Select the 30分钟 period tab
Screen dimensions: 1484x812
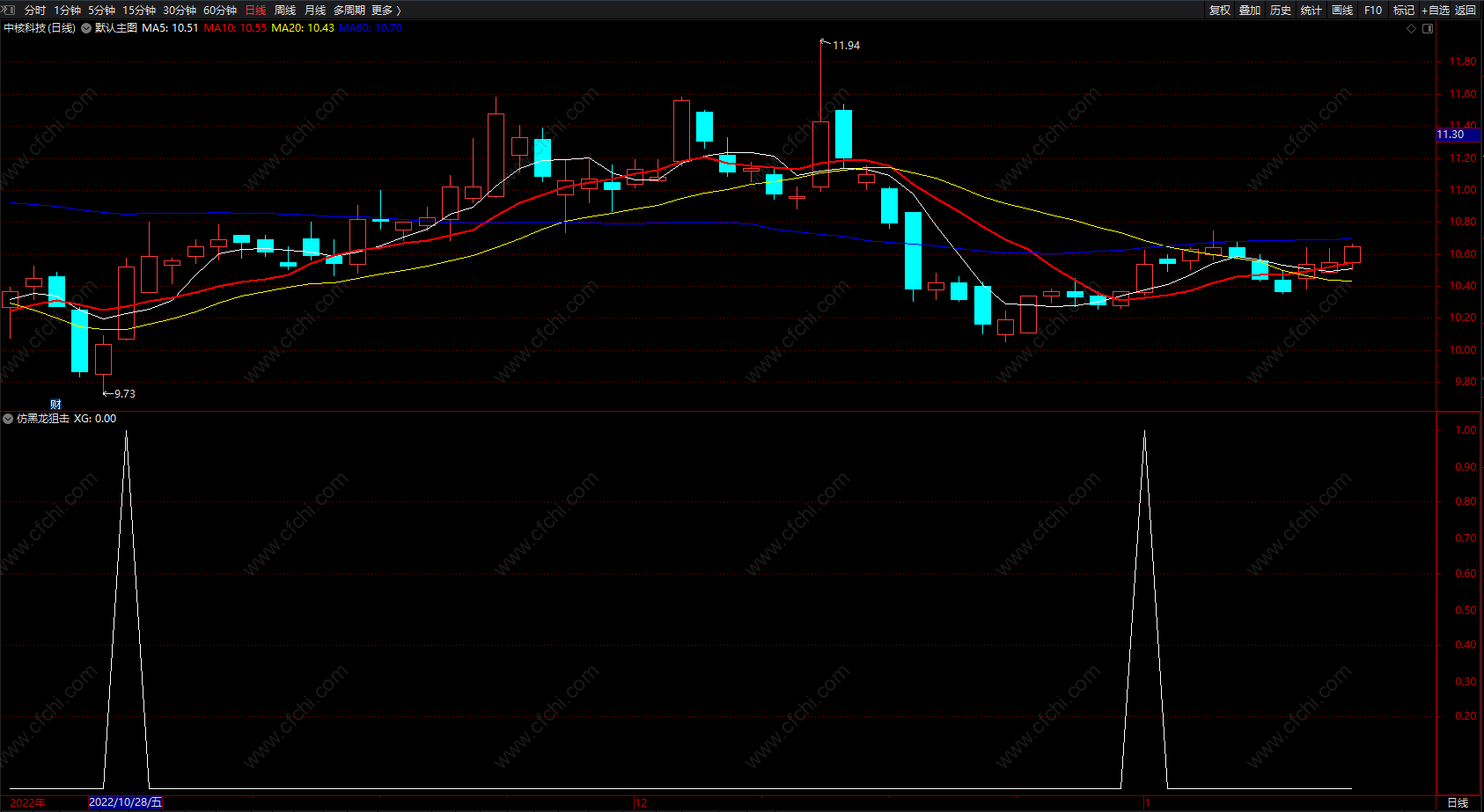(180, 11)
